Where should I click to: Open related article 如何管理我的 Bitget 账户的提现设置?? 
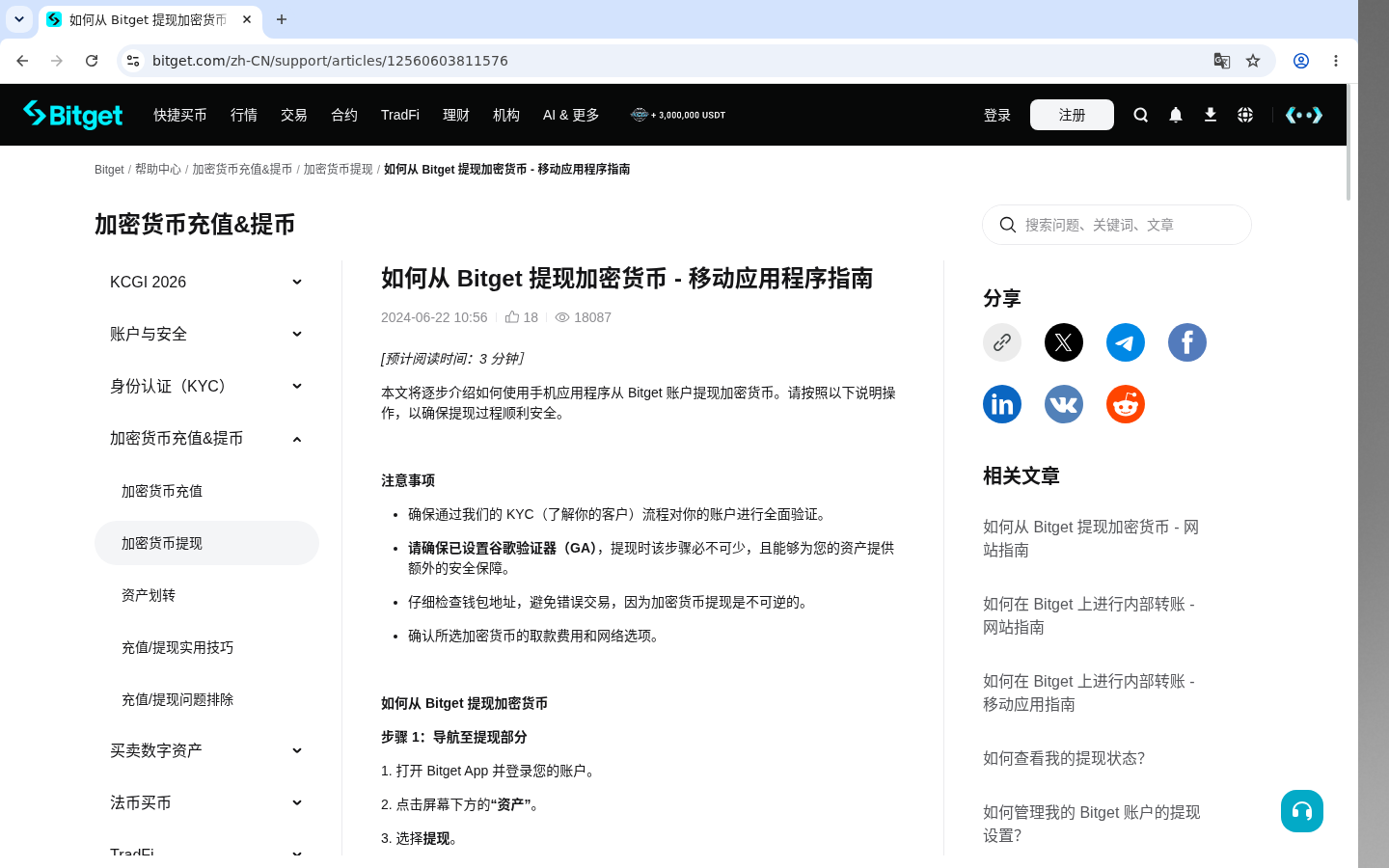click(x=1092, y=824)
